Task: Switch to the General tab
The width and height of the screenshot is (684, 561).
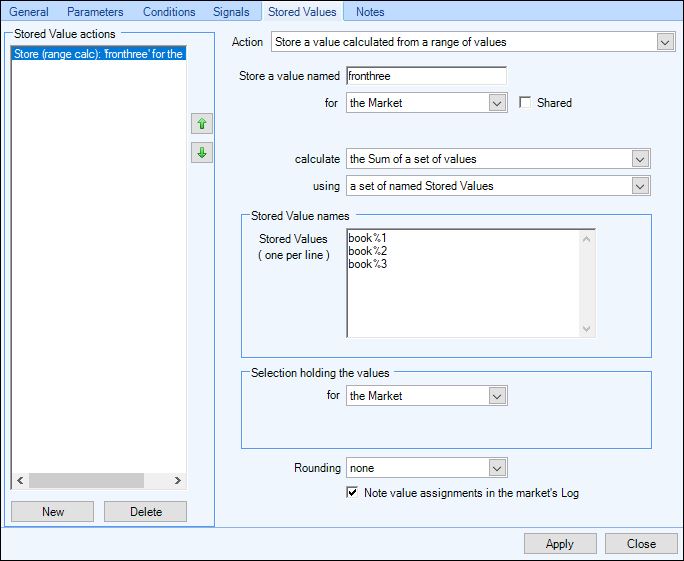Action: click(x=29, y=12)
